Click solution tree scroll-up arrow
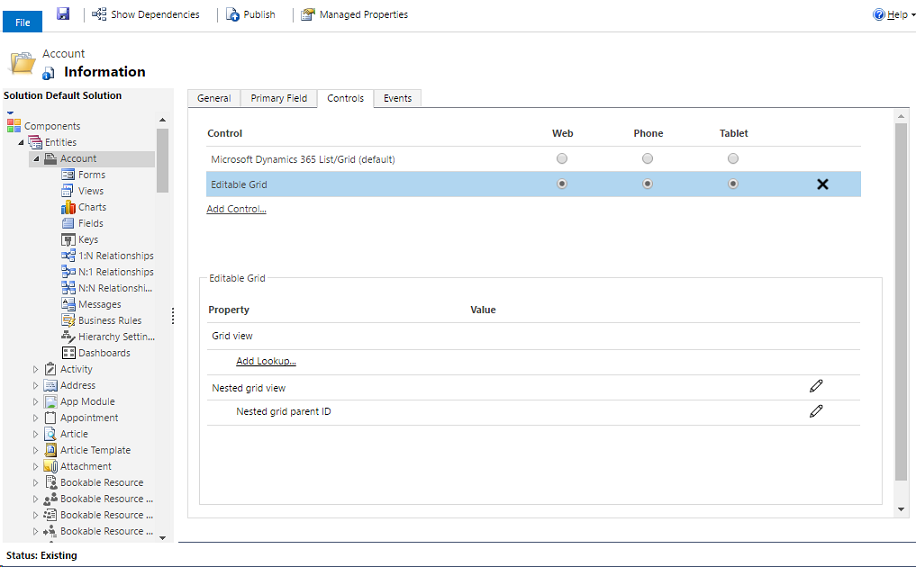Viewport: 916px width, 567px height. pyautogui.click(x=162, y=120)
